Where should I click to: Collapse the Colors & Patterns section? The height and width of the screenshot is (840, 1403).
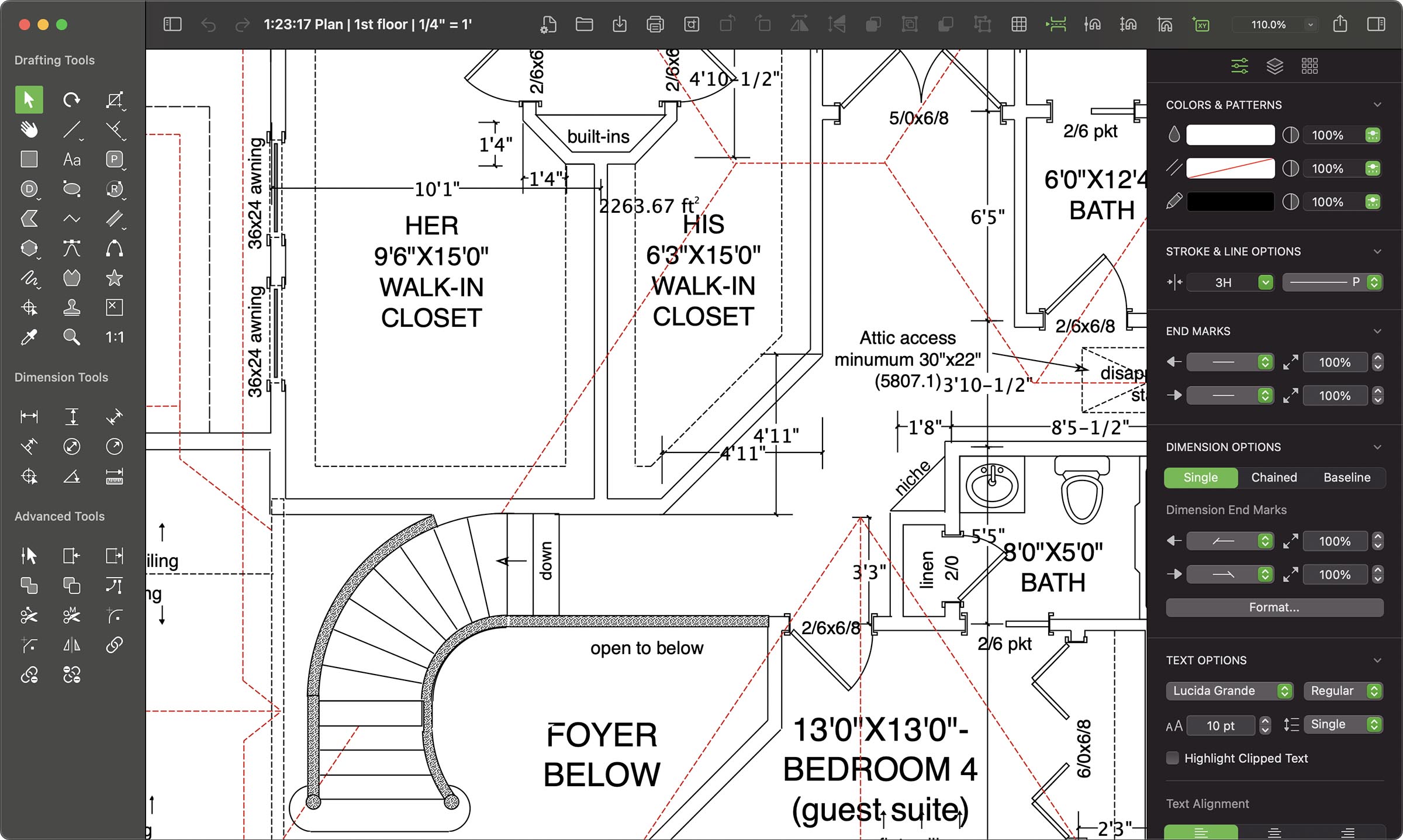(x=1377, y=105)
